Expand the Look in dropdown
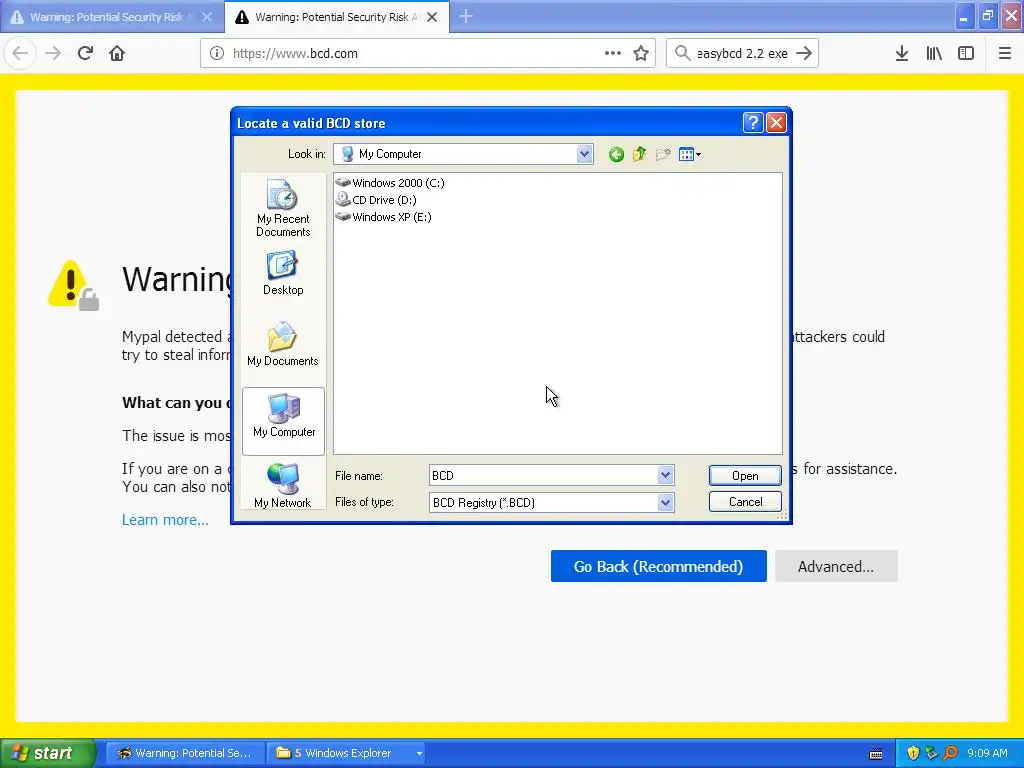This screenshot has width=1024, height=768. (584, 154)
